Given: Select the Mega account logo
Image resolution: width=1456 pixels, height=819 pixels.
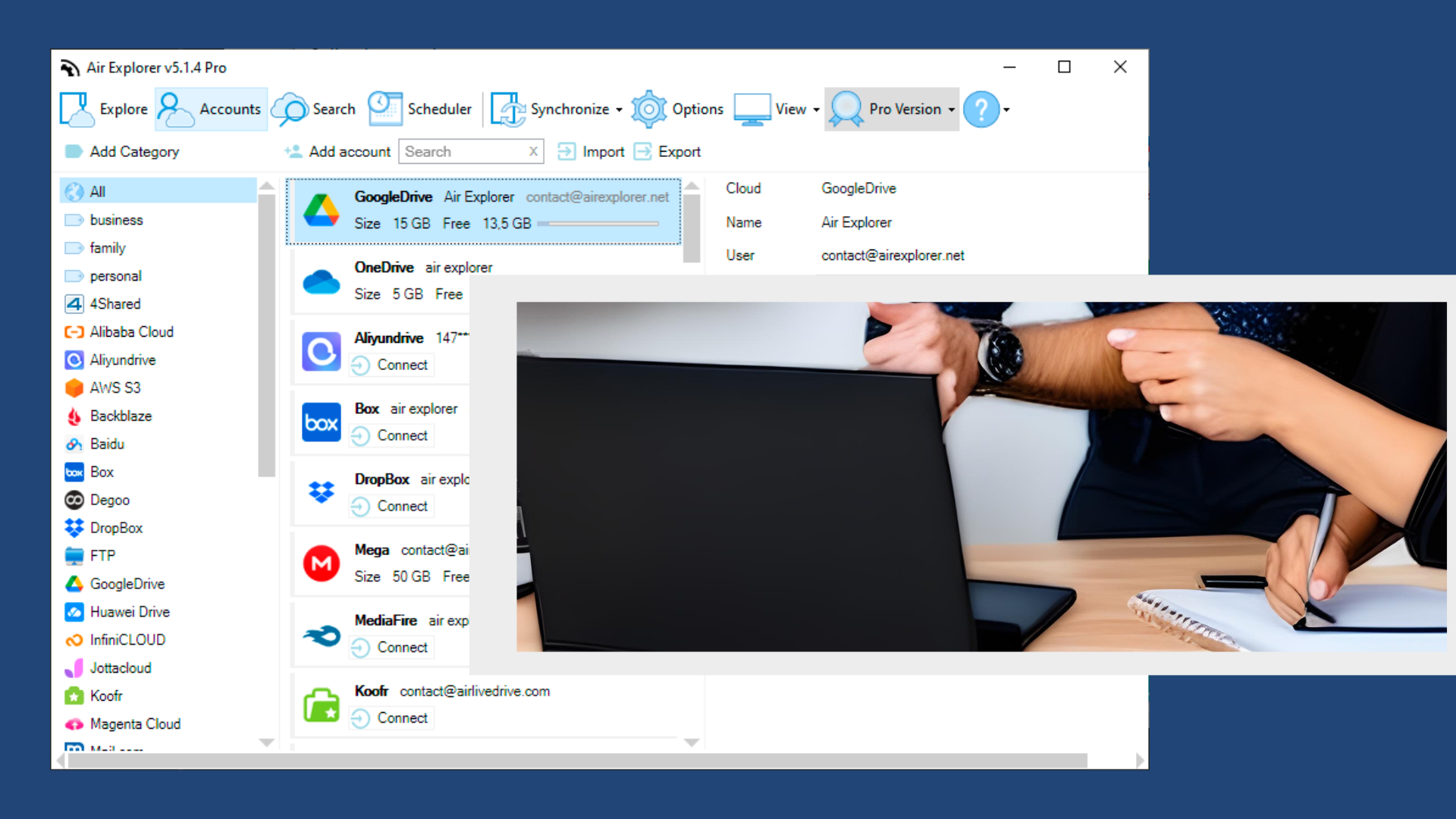Looking at the screenshot, I should (x=322, y=563).
